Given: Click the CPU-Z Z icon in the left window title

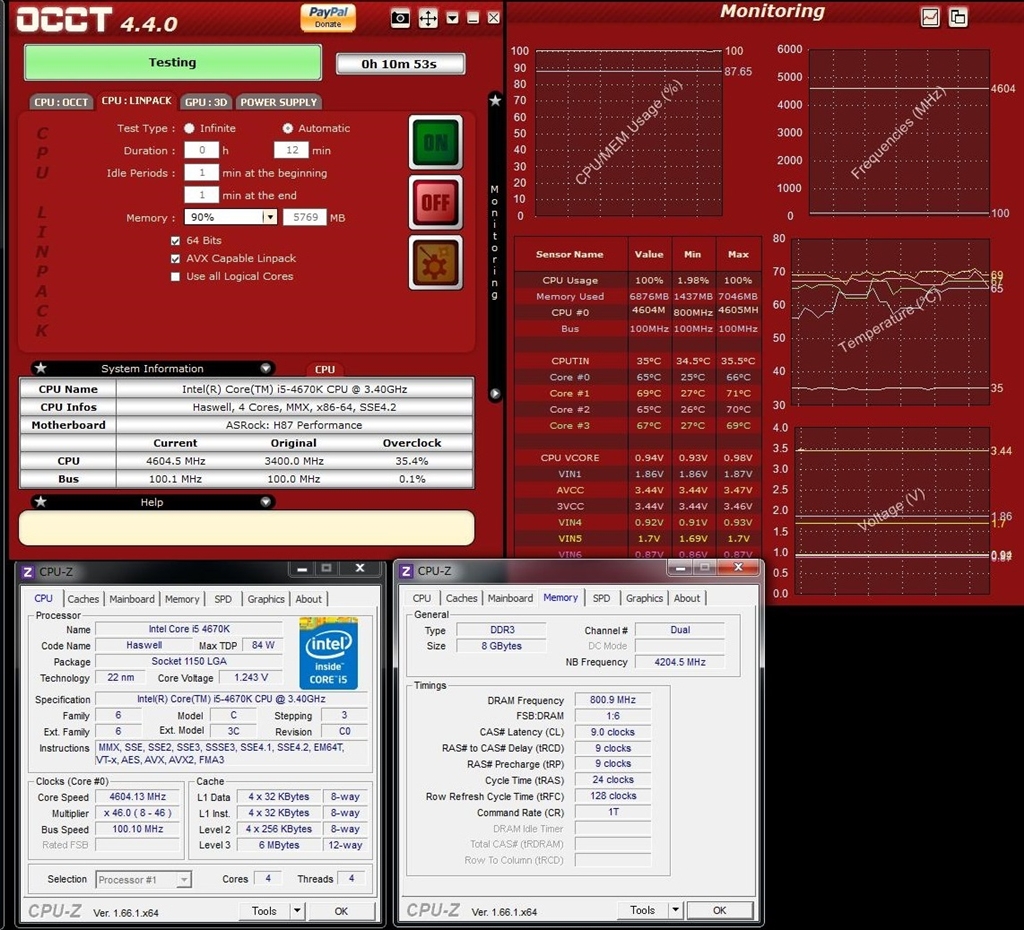Looking at the screenshot, I should coord(27,572).
